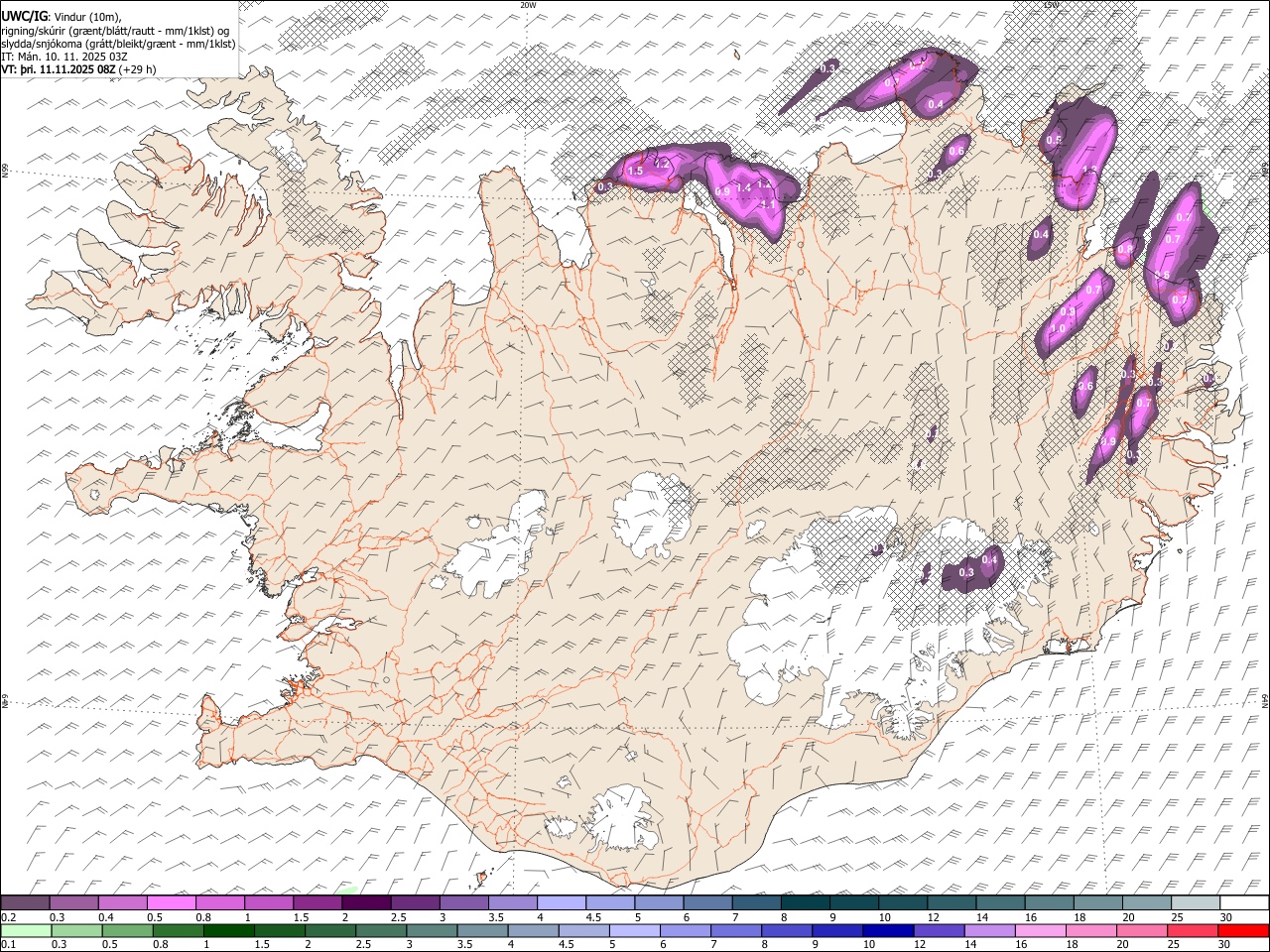
Task: Click the crimson 25 swatch in lower legend
Action: (x=1193, y=930)
